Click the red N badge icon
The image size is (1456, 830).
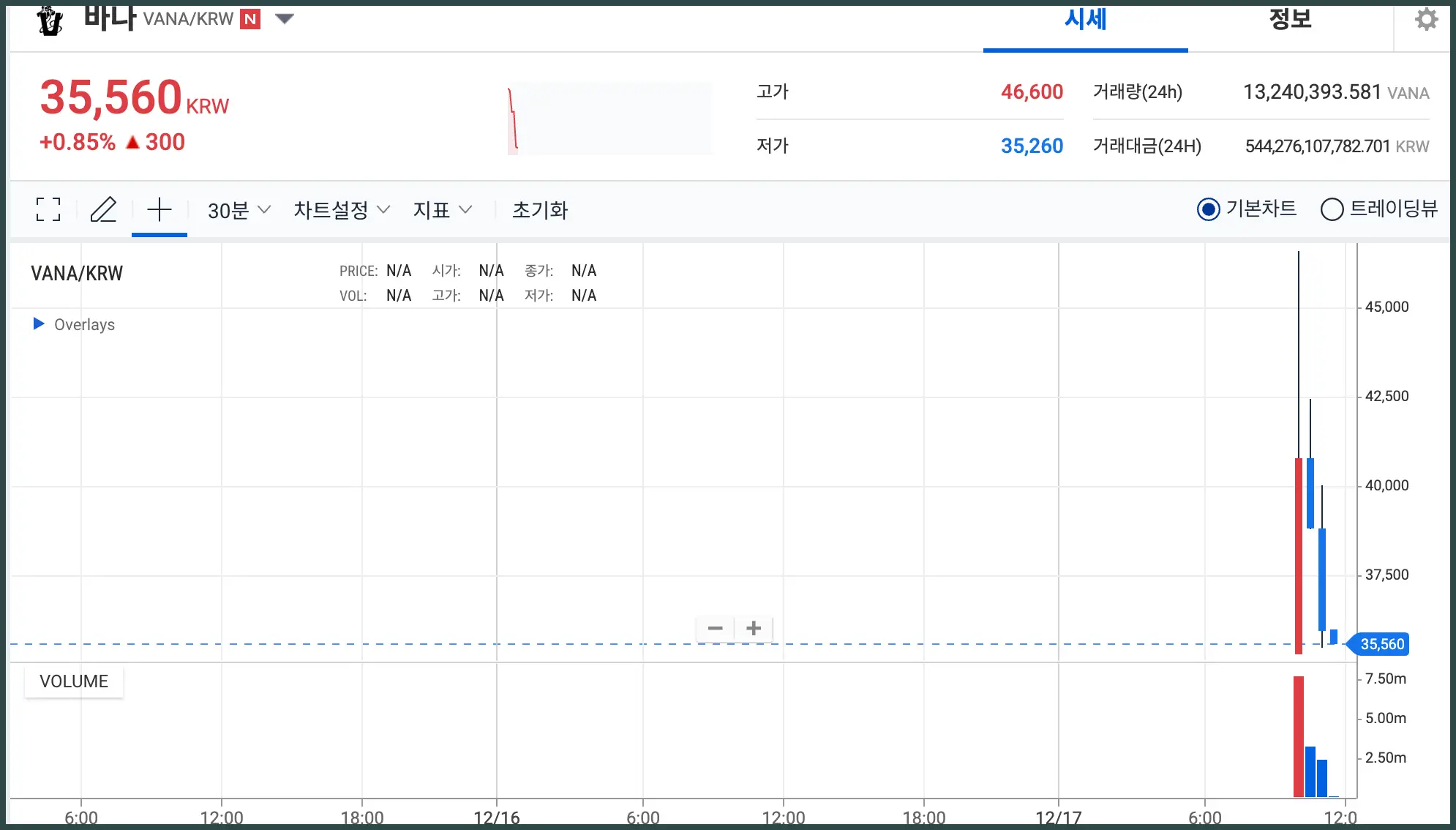coord(250,19)
